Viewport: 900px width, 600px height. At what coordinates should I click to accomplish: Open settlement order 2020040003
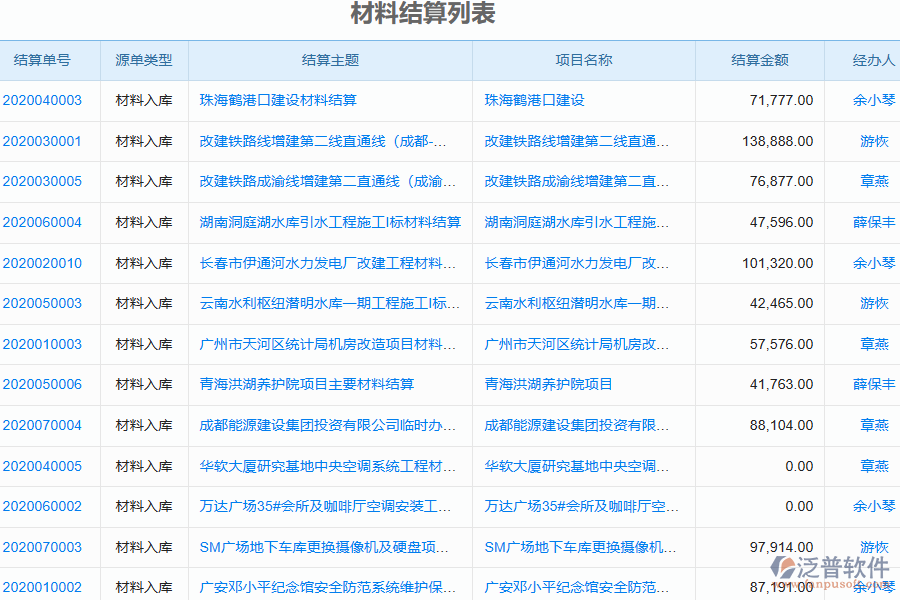click(44, 100)
